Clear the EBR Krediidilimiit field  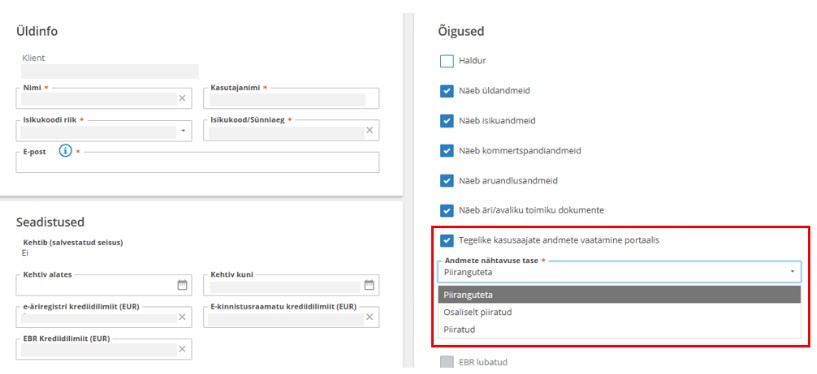182,349
